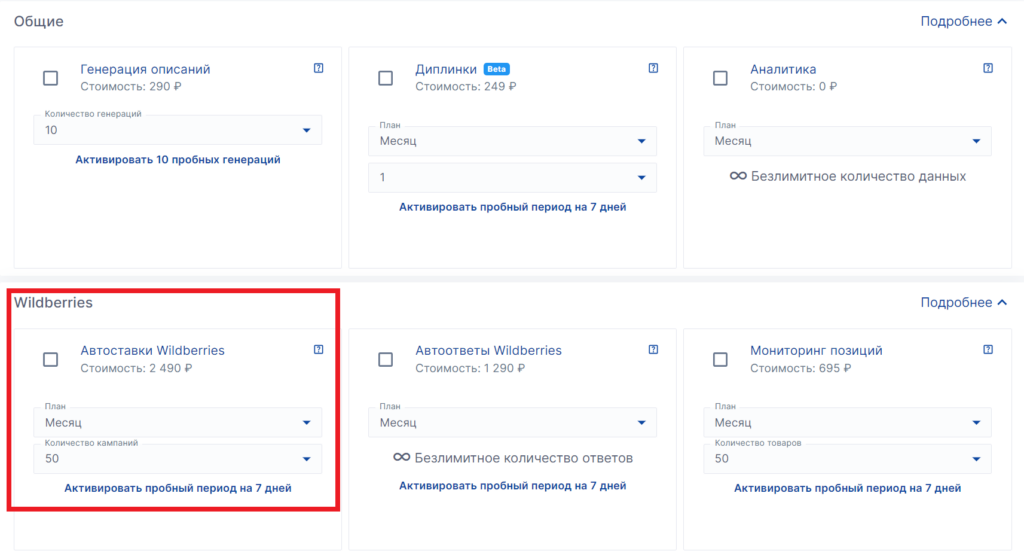
Task: Click the help icon on Диплинки card
Action: 653,69
